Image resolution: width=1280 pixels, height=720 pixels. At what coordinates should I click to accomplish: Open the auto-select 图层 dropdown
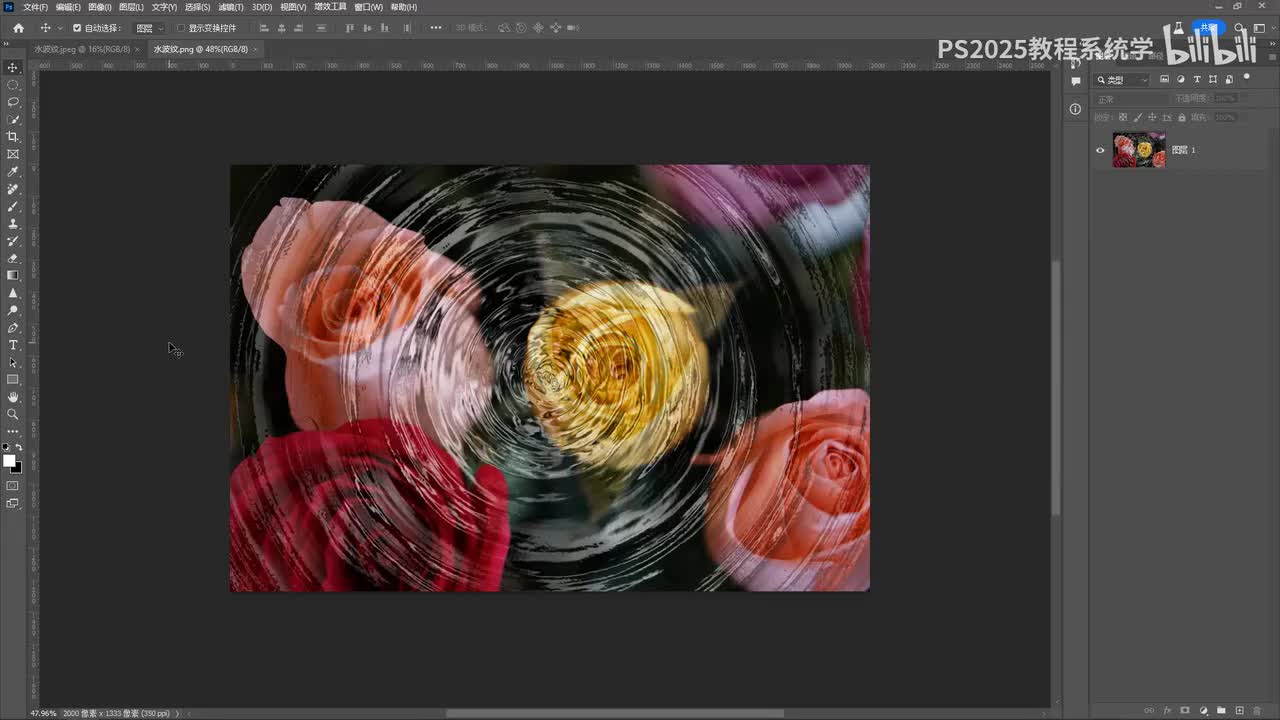pyautogui.click(x=150, y=28)
